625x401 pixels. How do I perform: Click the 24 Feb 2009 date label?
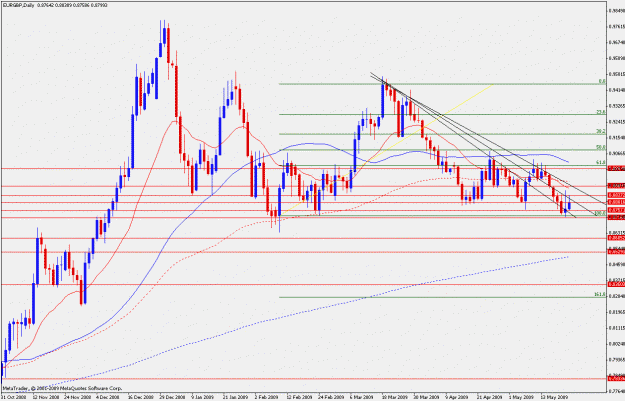pyautogui.click(x=330, y=397)
